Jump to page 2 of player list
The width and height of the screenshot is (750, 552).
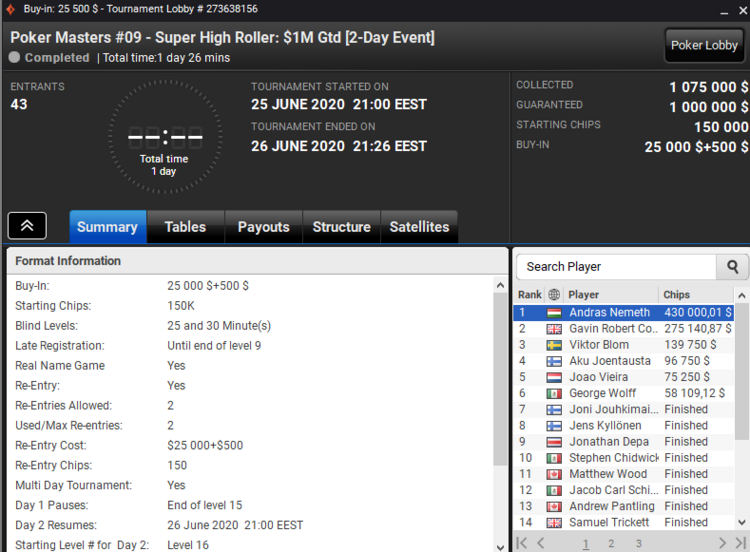point(611,544)
